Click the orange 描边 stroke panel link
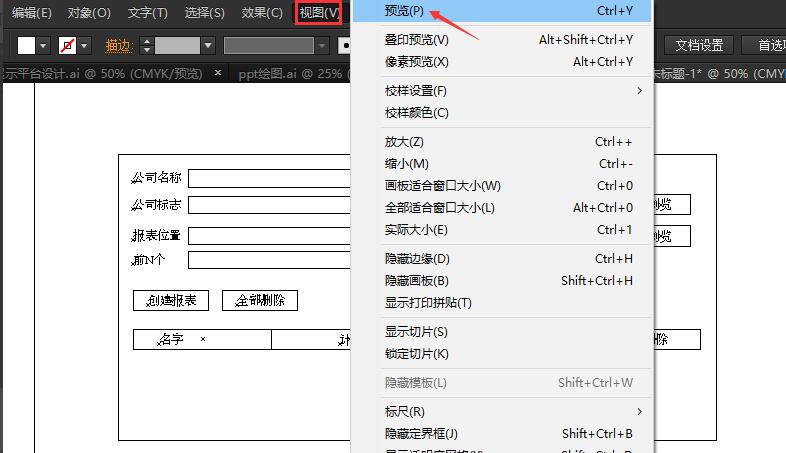This screenshot has height=453, width=786. [119, 46]
